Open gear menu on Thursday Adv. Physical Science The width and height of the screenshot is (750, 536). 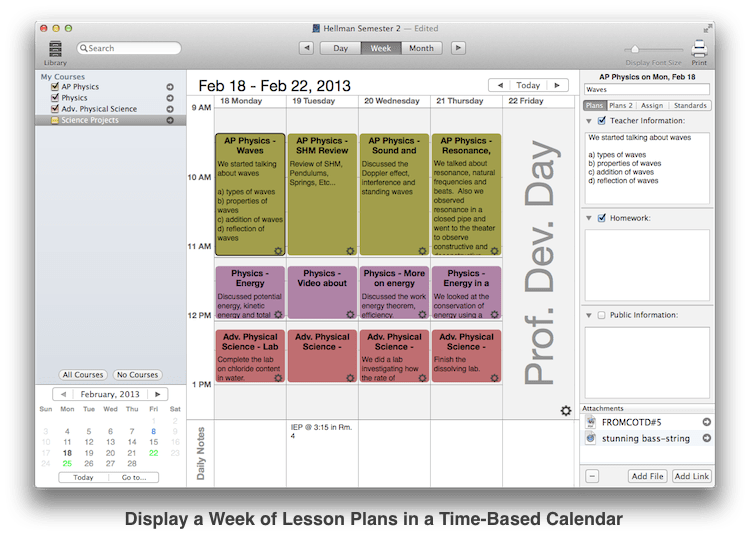point(495,378)
